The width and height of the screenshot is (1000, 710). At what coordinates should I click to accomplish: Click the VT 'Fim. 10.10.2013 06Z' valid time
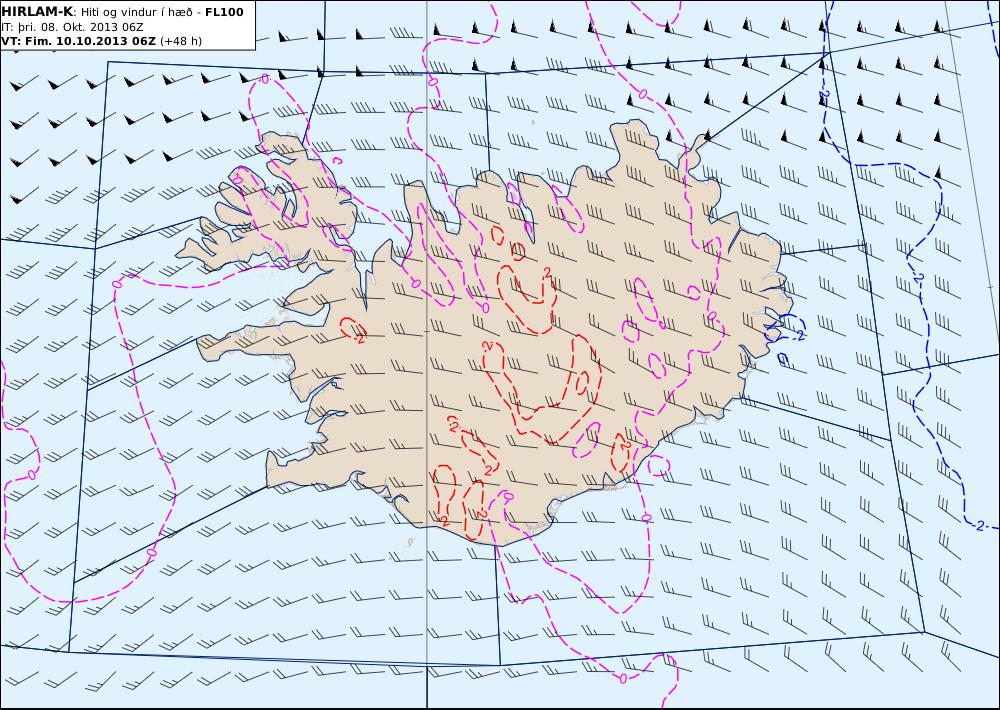coord(79,41)
